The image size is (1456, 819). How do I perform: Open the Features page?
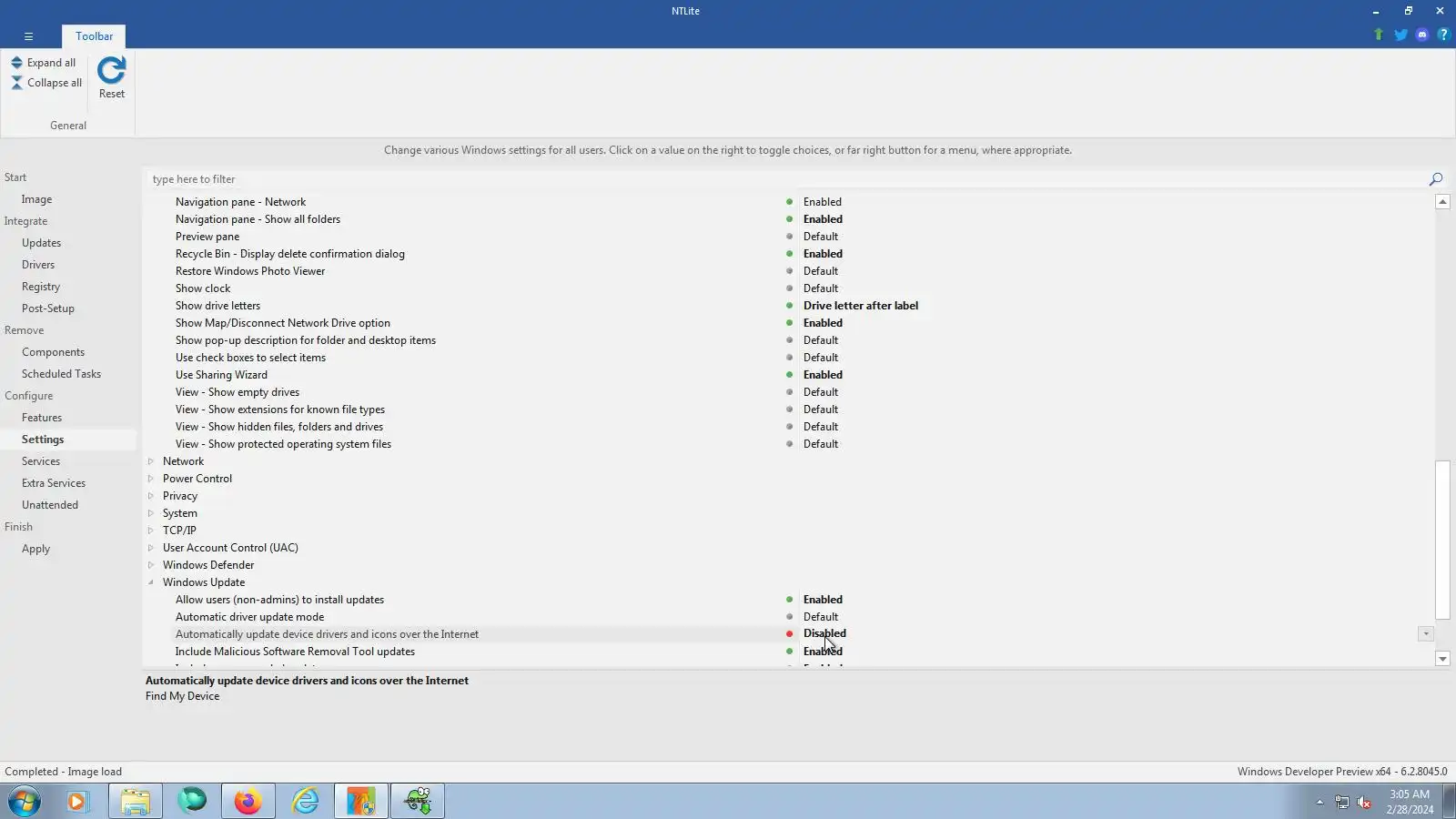(x=42, y=418)
